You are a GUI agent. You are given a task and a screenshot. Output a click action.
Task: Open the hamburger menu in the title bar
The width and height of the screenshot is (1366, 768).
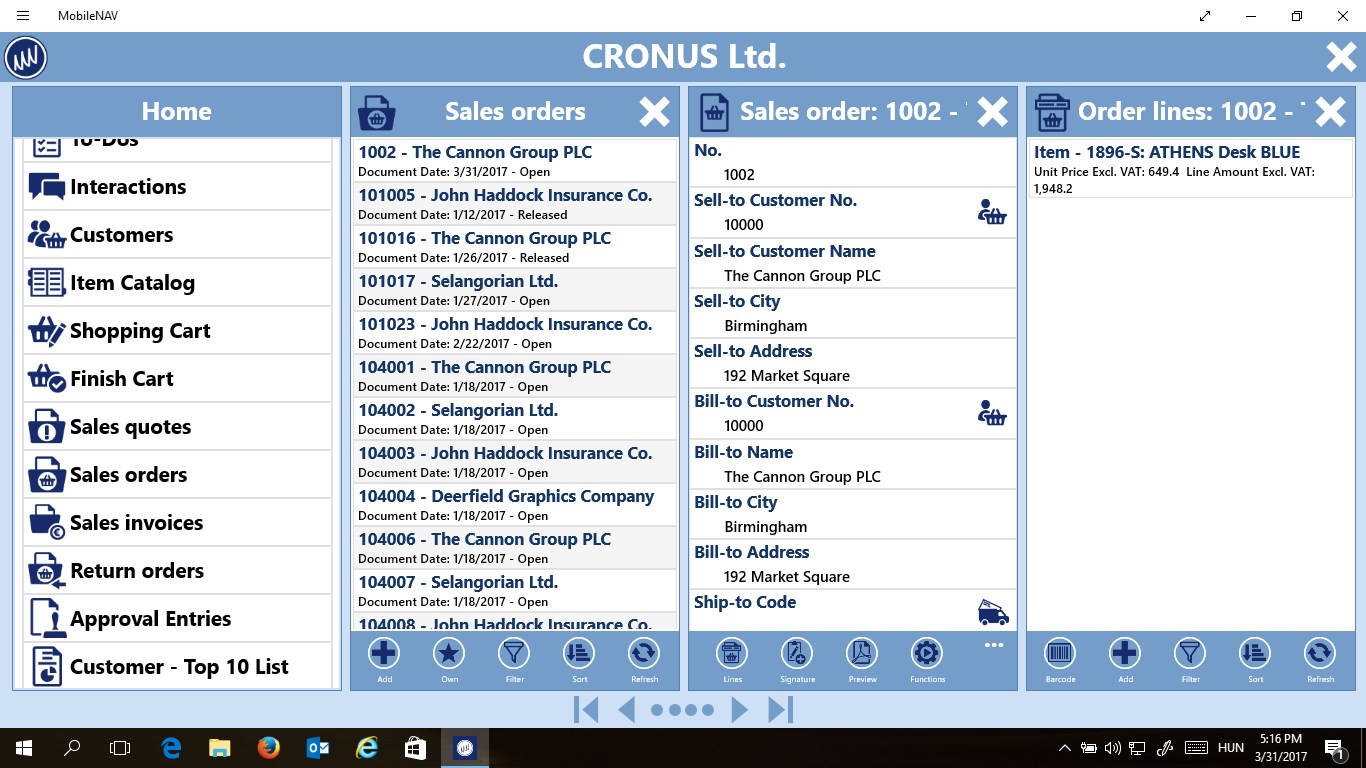22,16
